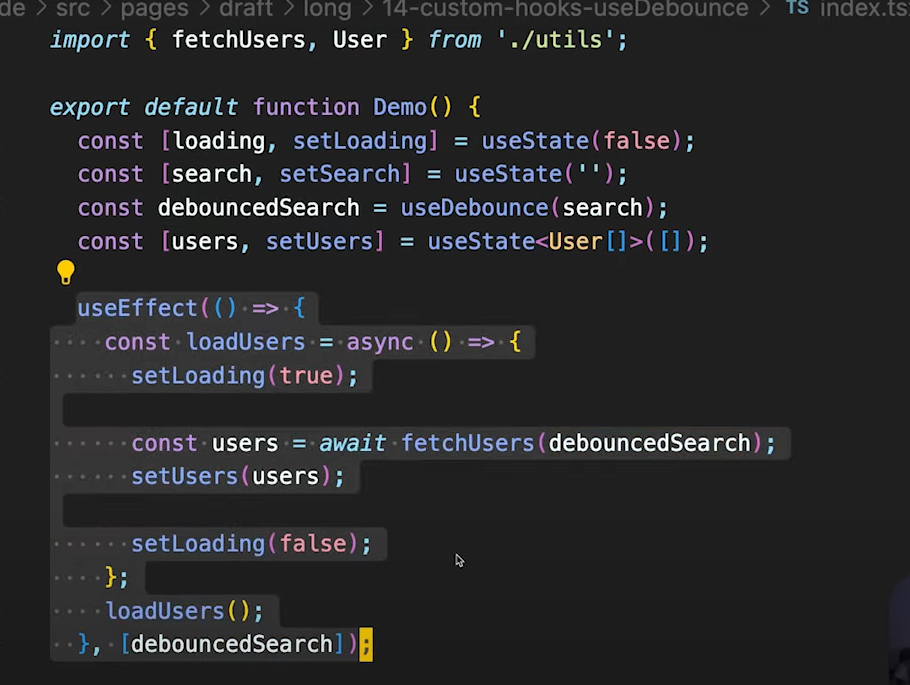
Task: Click the 'await' keyword
Action: [352, 443]
